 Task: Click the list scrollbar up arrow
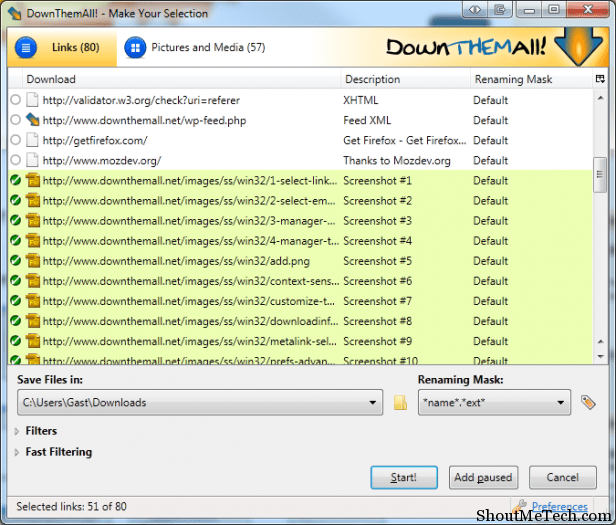(x=600, y=98)
